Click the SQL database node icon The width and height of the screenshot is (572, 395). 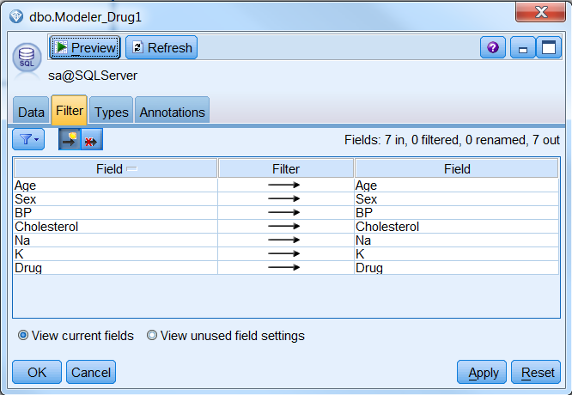(27, 58)
